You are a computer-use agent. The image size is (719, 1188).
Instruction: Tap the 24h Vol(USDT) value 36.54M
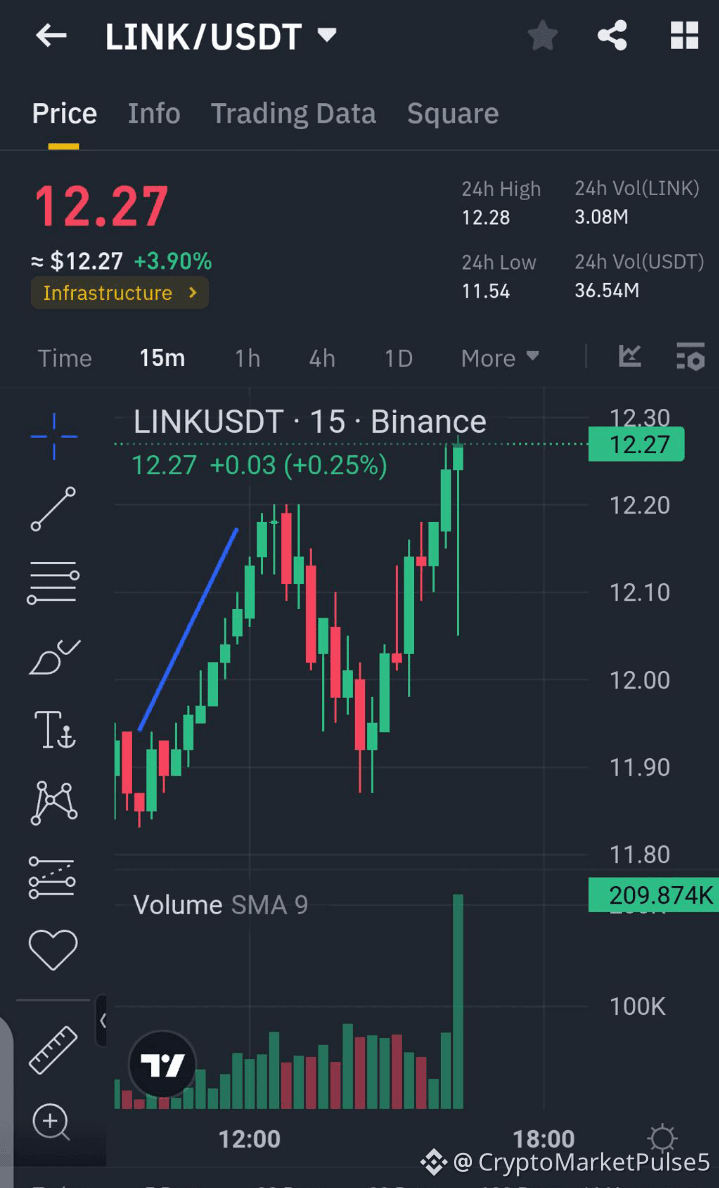[607, 291]
